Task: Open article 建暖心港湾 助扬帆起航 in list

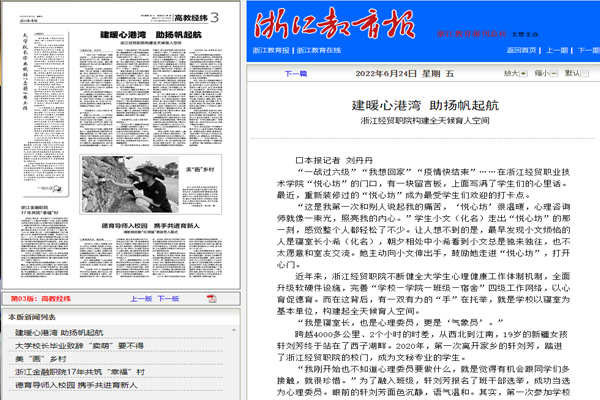Action: coord(60,331)
